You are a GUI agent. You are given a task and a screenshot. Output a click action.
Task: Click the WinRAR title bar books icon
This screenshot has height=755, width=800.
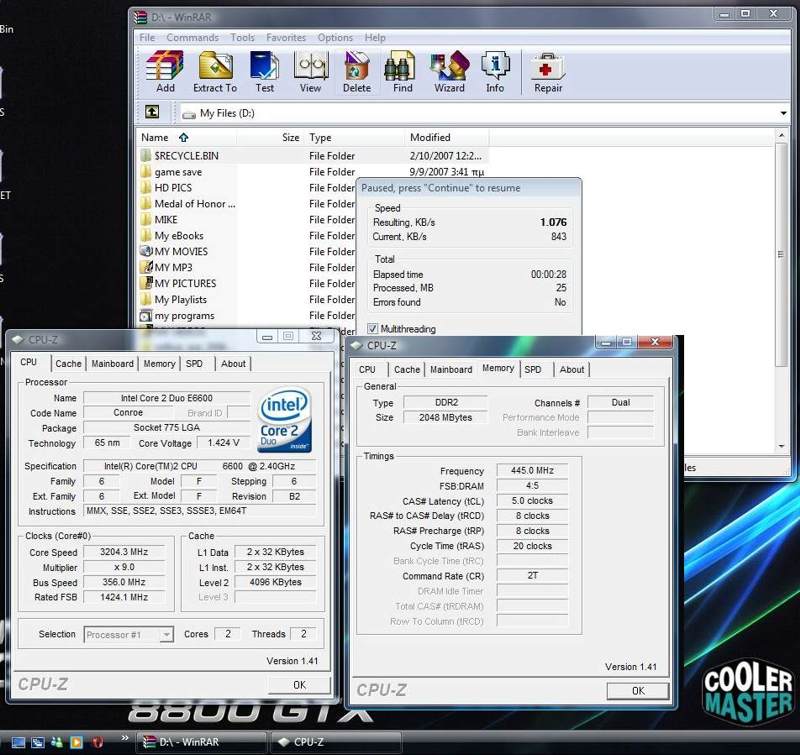141,17
